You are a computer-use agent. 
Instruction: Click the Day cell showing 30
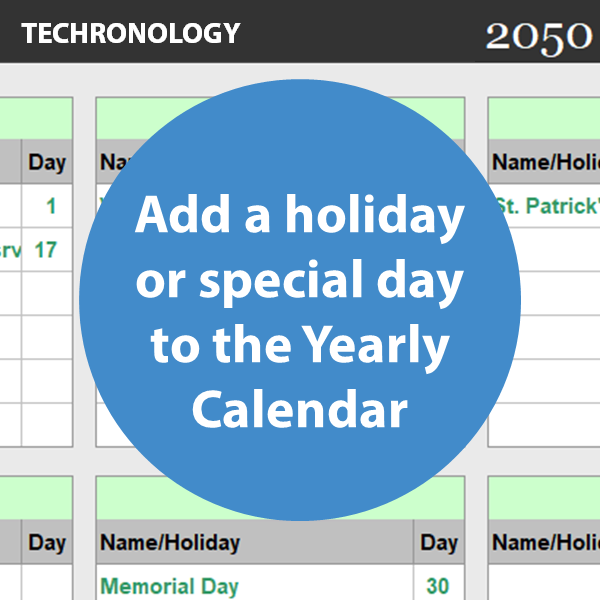pos(438,585)
